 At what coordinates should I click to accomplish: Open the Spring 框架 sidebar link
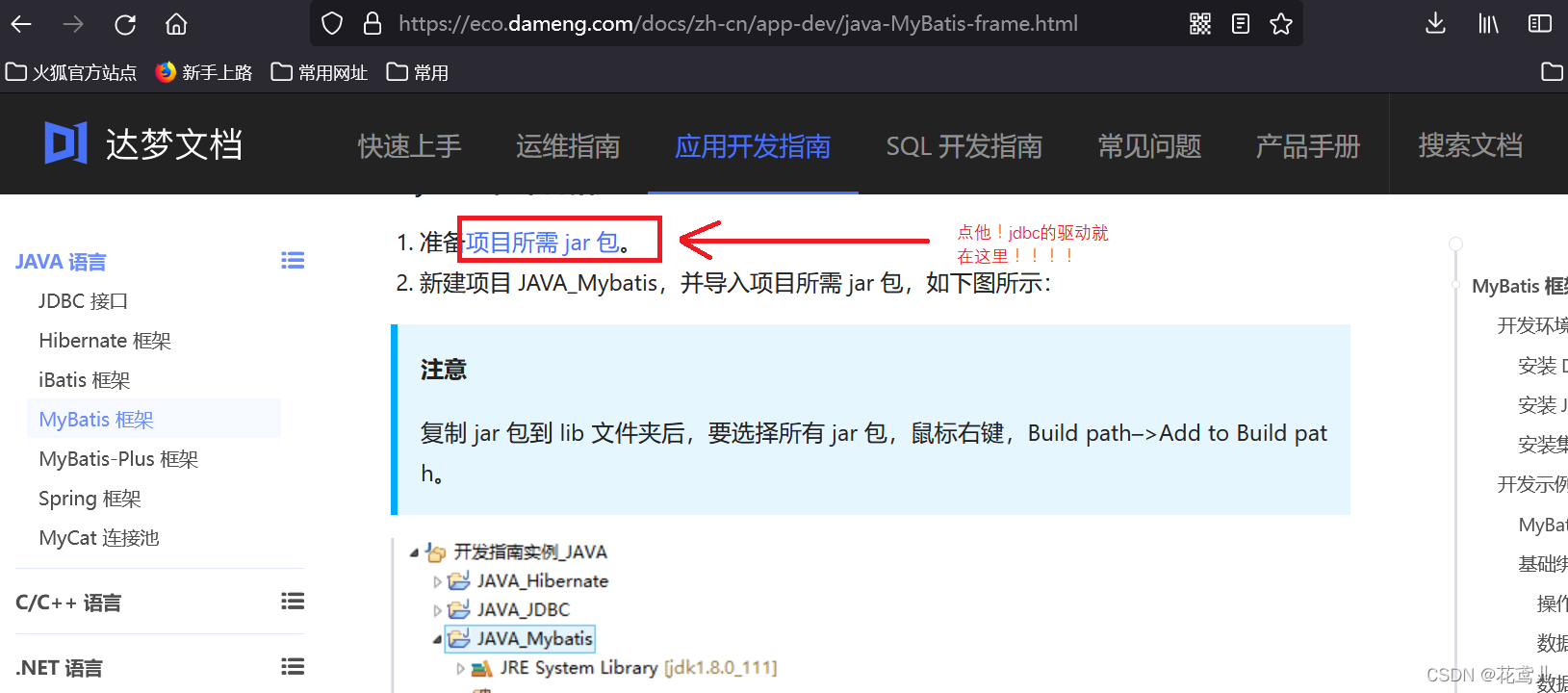pos(90,499)
